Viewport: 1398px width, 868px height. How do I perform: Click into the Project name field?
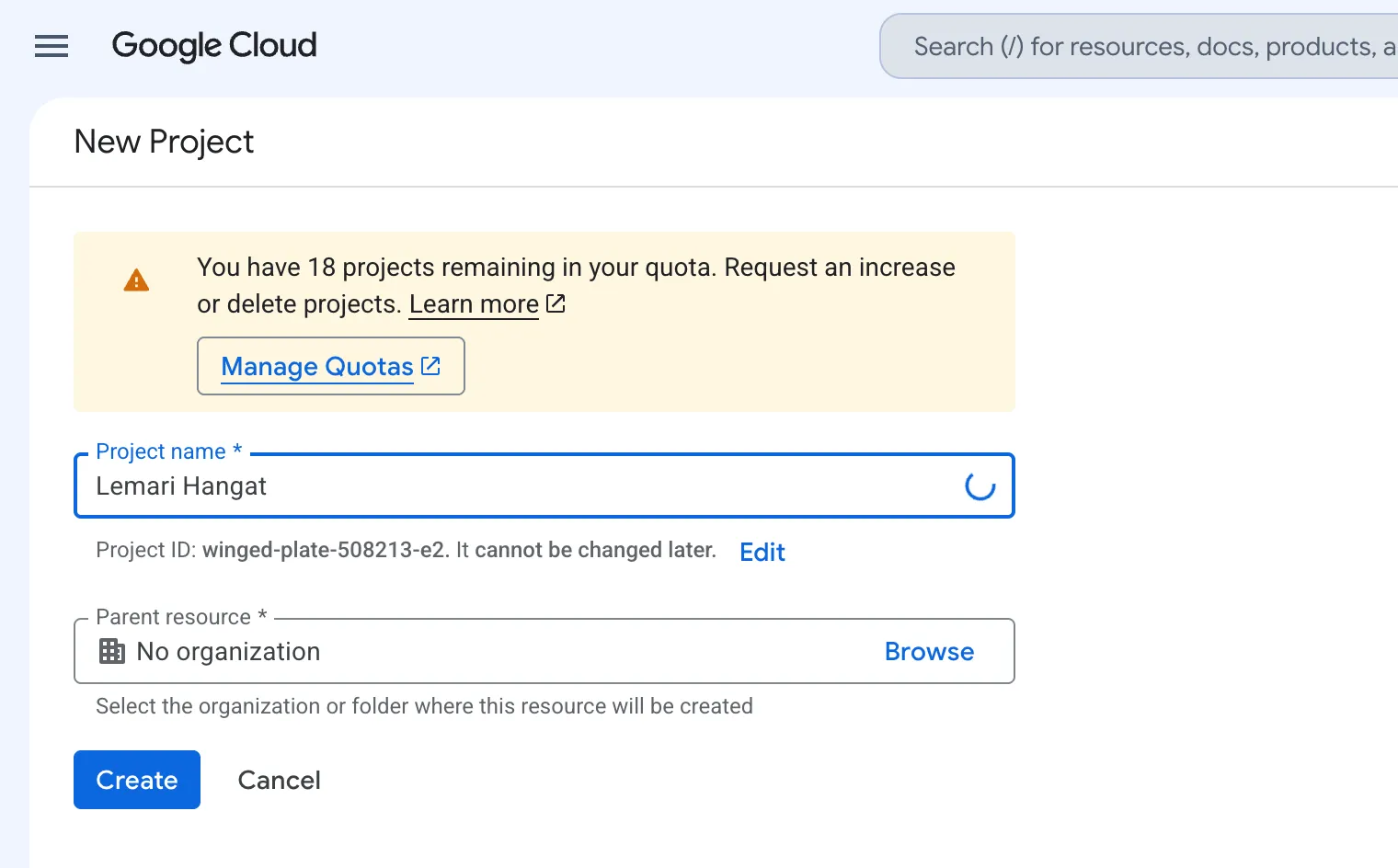pyautogui.click(x=544, y=485)
